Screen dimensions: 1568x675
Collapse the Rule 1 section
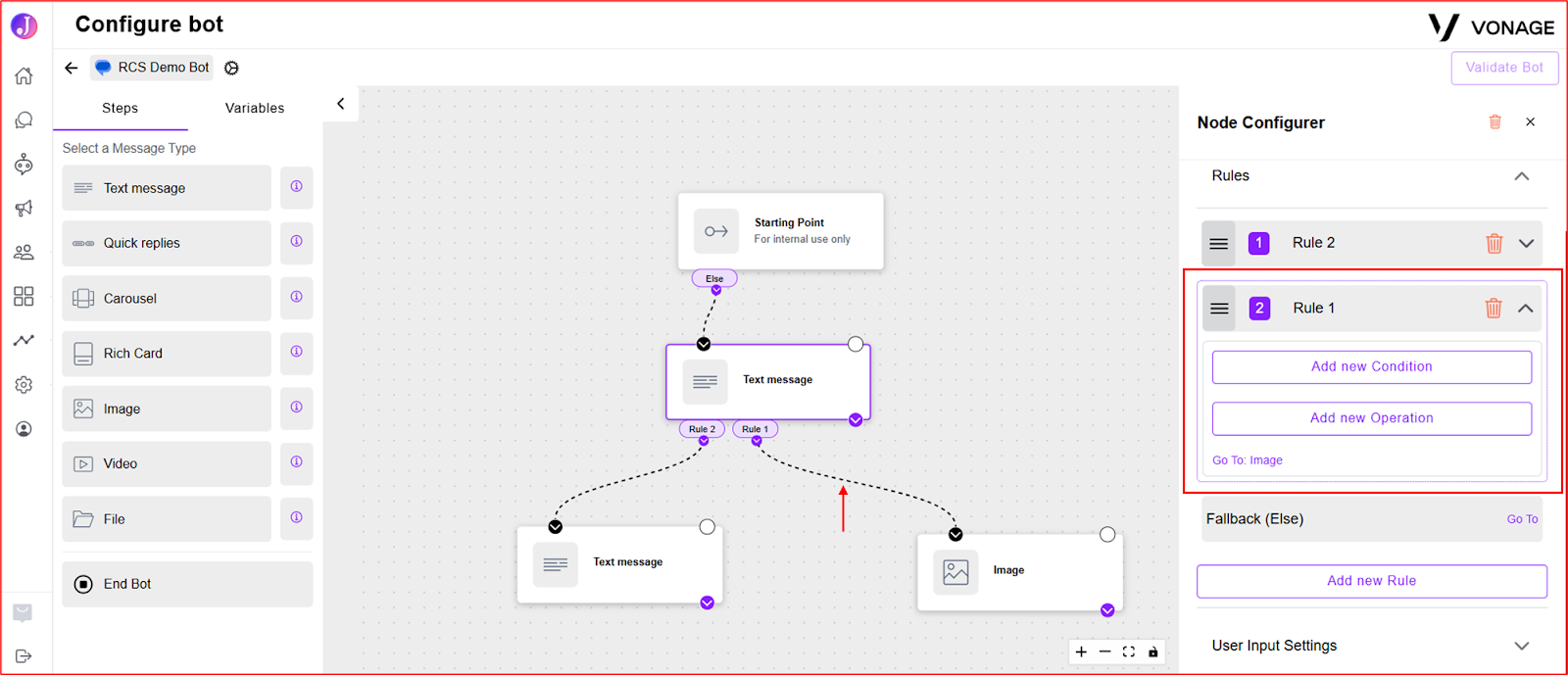pos(1526,308)
